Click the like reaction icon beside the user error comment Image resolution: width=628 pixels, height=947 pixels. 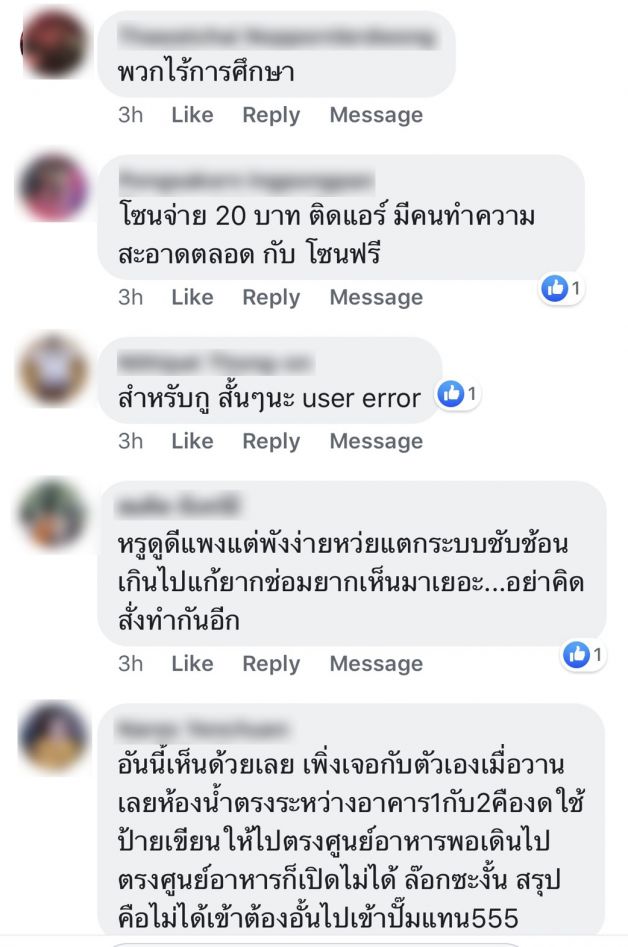pyautogui.click(x=450, y=394)
